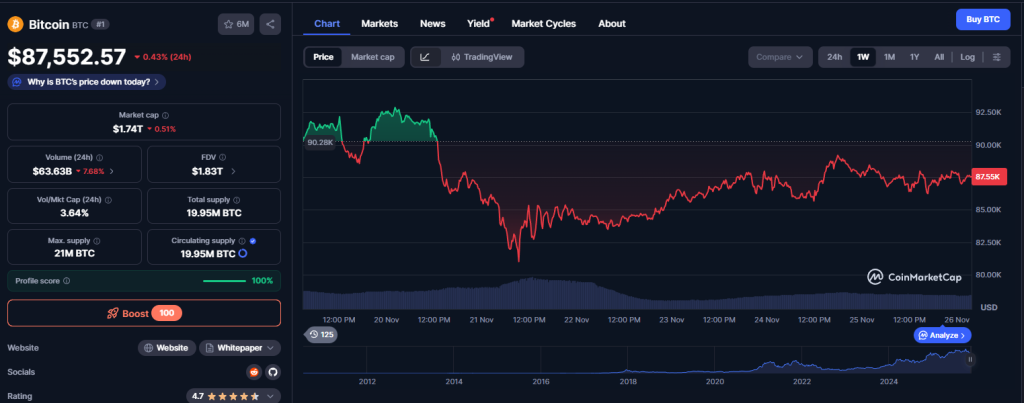Image resolution: width=1024 pixels, height=403 pixels.
Task: Click the $63.63B volume value
Action: click(x=52, y=171)
